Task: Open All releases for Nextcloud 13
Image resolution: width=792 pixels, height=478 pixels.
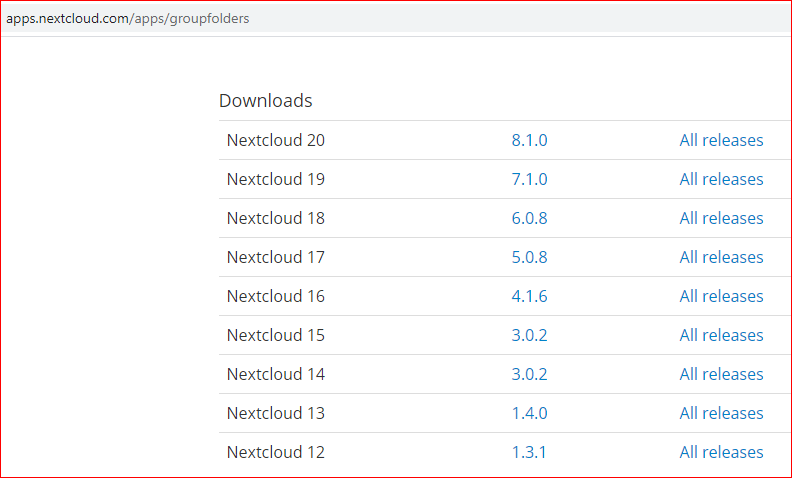Action: (721, 413)
